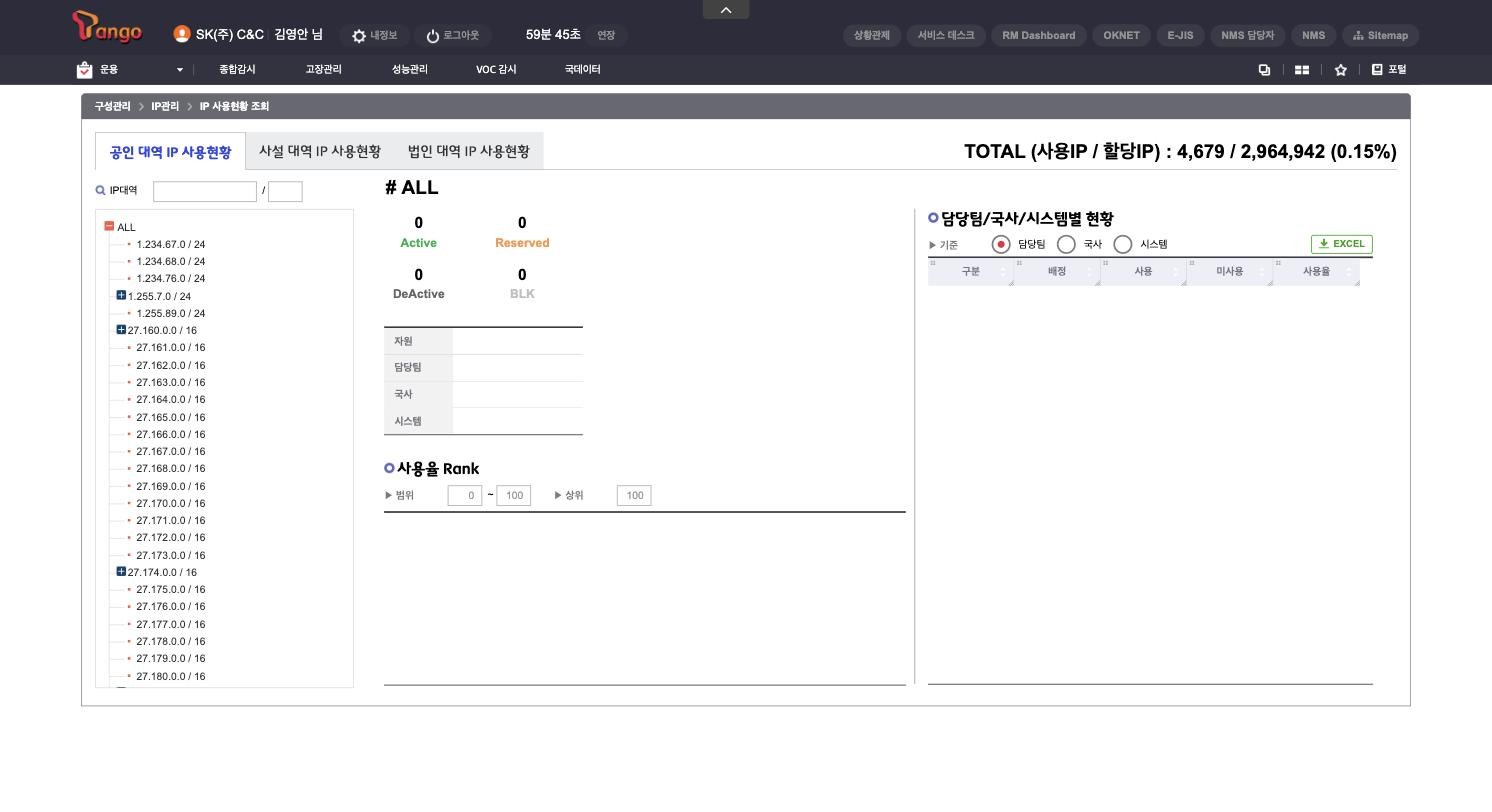
Task: Click the grid layout icon
Action: coord(1302,70)
